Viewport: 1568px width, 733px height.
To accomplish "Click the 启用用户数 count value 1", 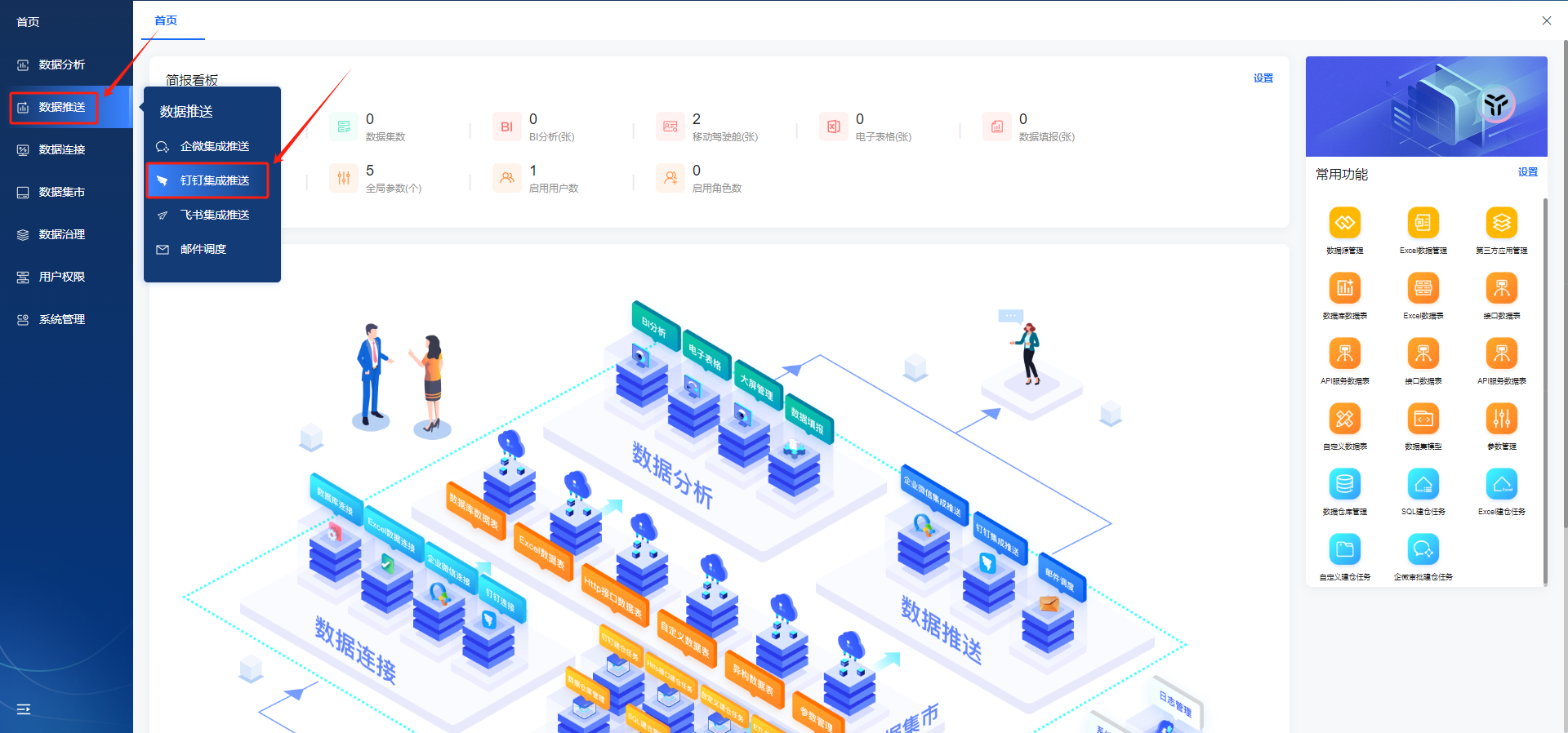I will [533, 171].
